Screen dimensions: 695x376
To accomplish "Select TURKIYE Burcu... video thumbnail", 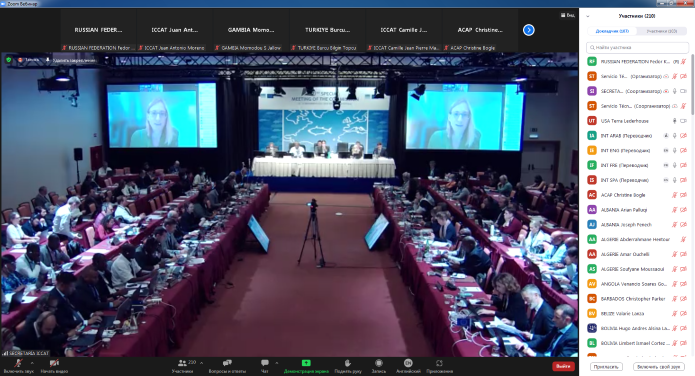I will [x=328, y=31].
